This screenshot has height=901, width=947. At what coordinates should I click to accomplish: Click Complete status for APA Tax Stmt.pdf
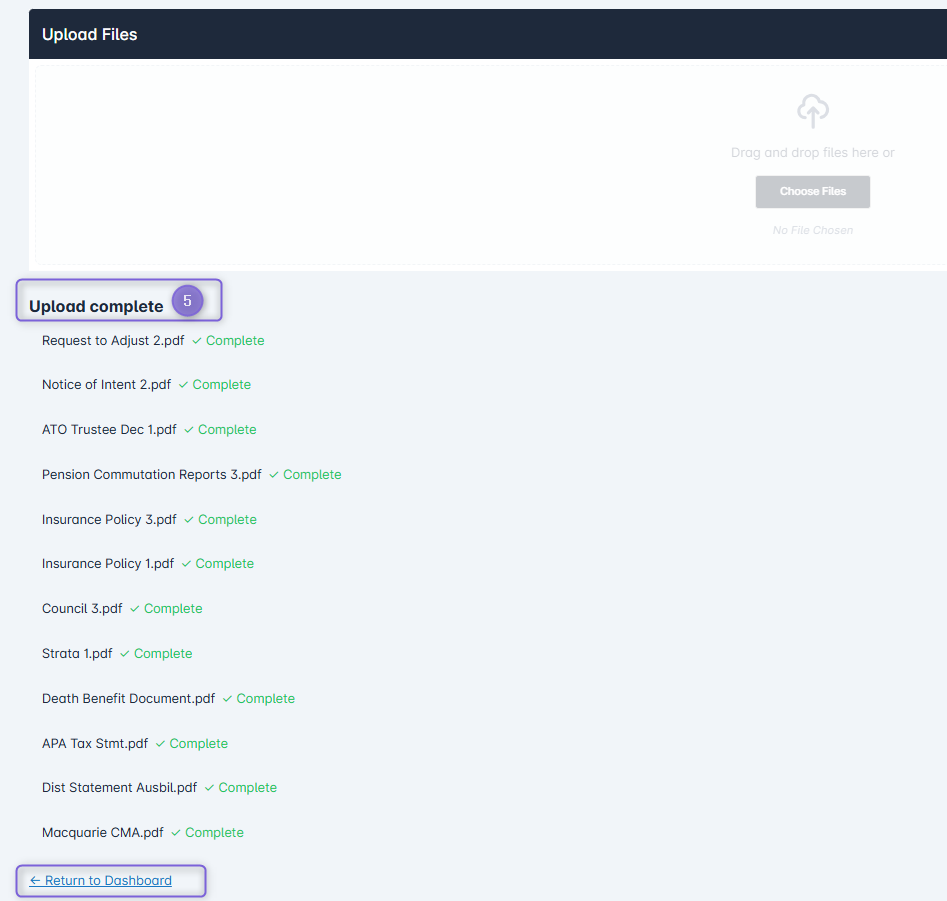[199, 743]
